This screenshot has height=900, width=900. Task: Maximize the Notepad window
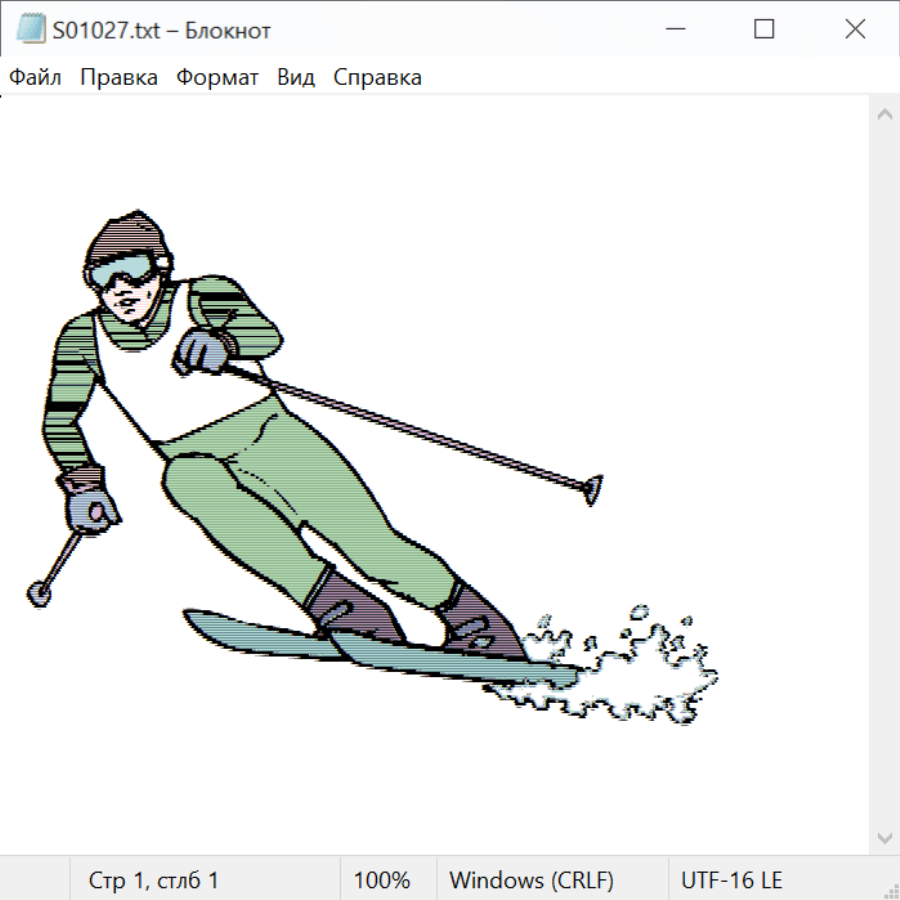point(764,30)
